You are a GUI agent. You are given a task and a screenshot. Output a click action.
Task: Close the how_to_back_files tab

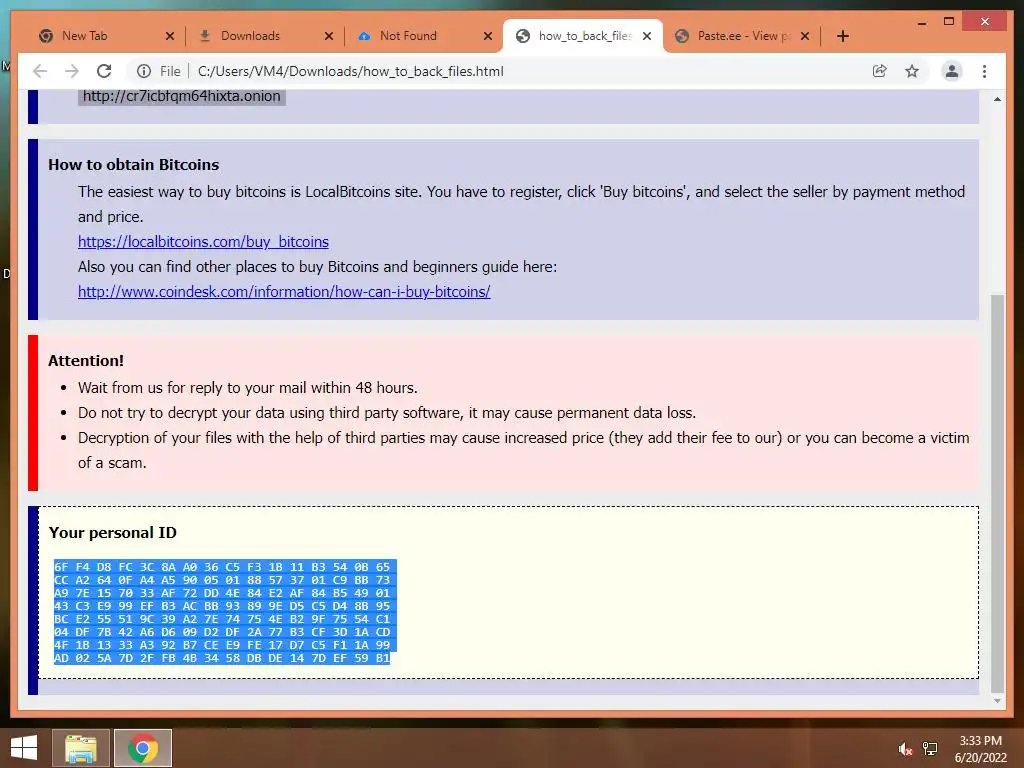[647, 36]
